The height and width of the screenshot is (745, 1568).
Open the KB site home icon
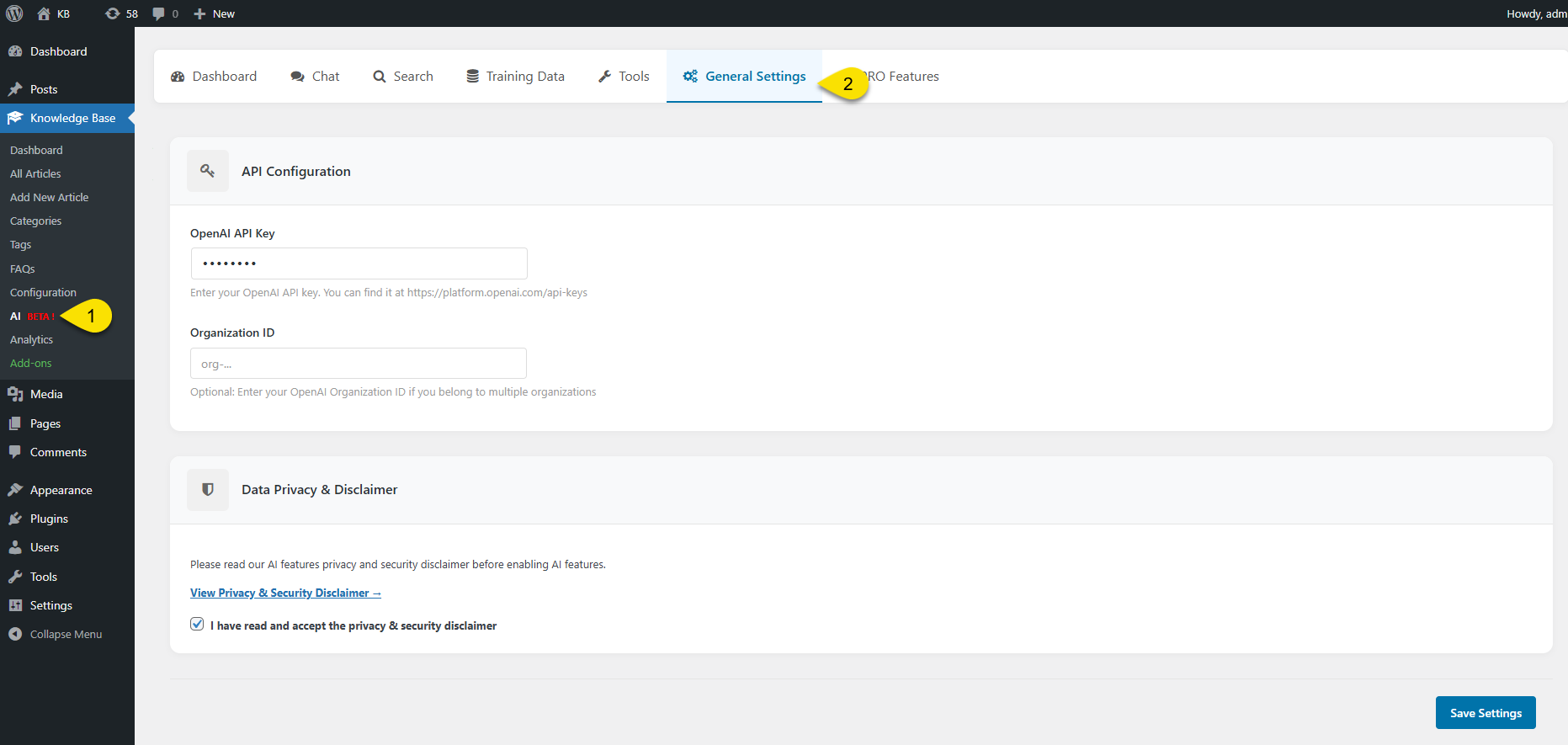[x=45, y=13]
